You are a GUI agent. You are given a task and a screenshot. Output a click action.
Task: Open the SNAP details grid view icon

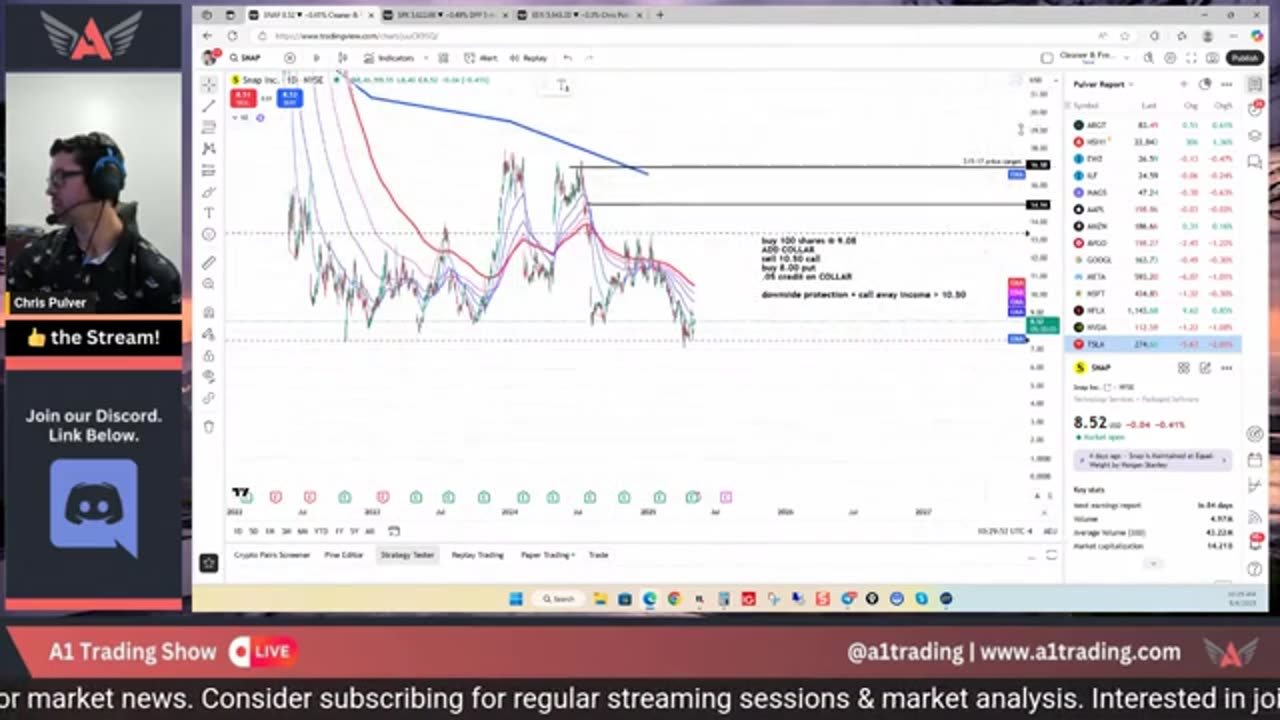1184,368
